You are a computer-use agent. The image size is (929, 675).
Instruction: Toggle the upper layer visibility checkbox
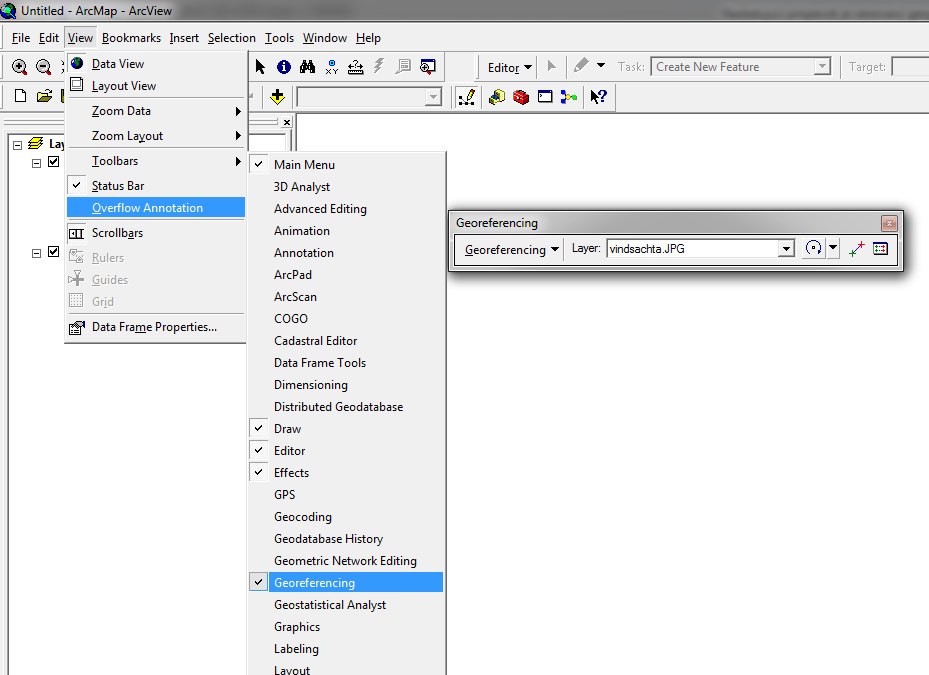[54, 162]
